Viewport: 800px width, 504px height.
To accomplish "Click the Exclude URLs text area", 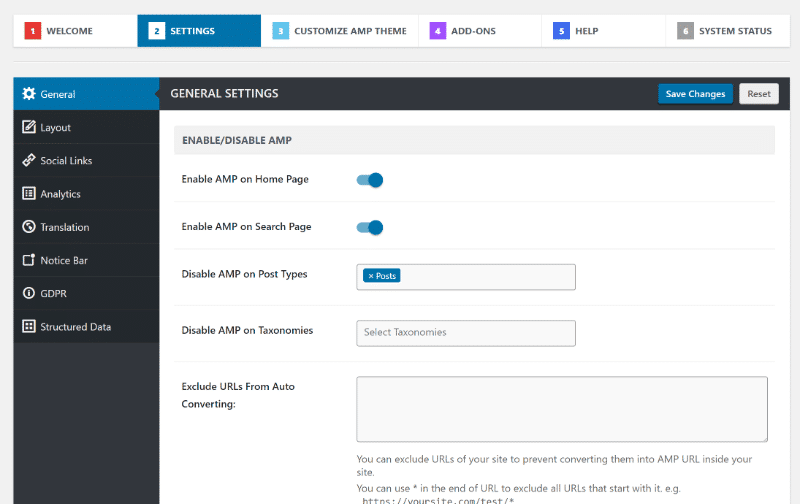I will click(x=561, y=409).
